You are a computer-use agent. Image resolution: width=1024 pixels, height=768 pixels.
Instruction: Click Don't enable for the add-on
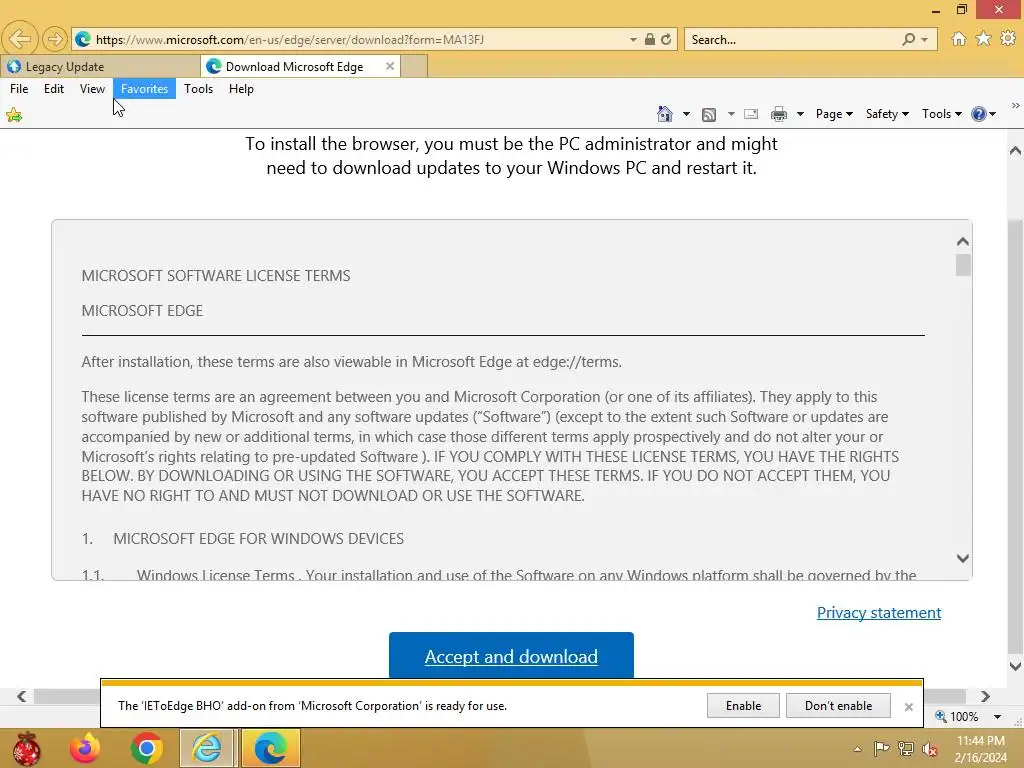(x=839, y=706)
